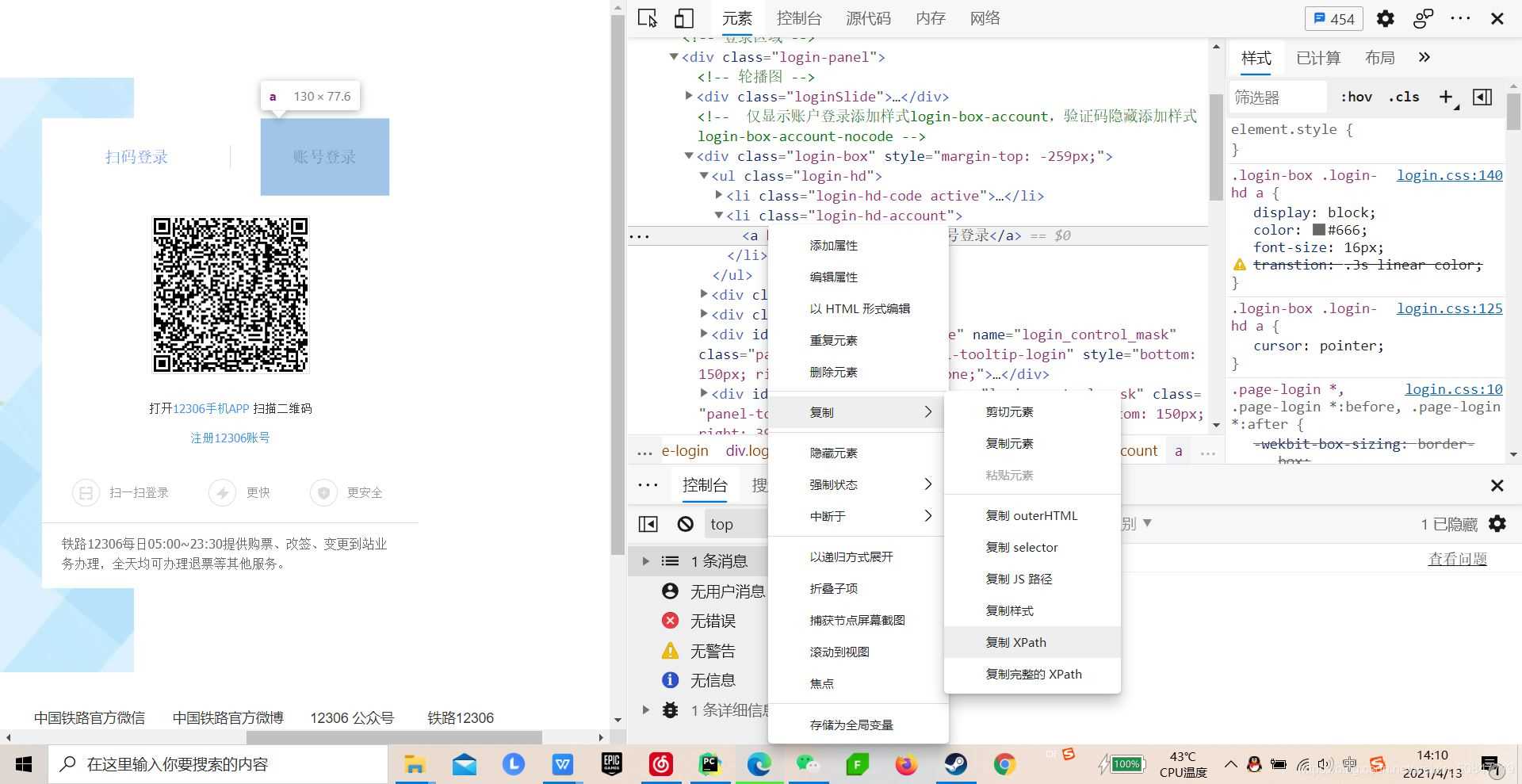Show the console sidebar panel icon
This screenshot has height=784, width=1522.
(x=648, y=523)
